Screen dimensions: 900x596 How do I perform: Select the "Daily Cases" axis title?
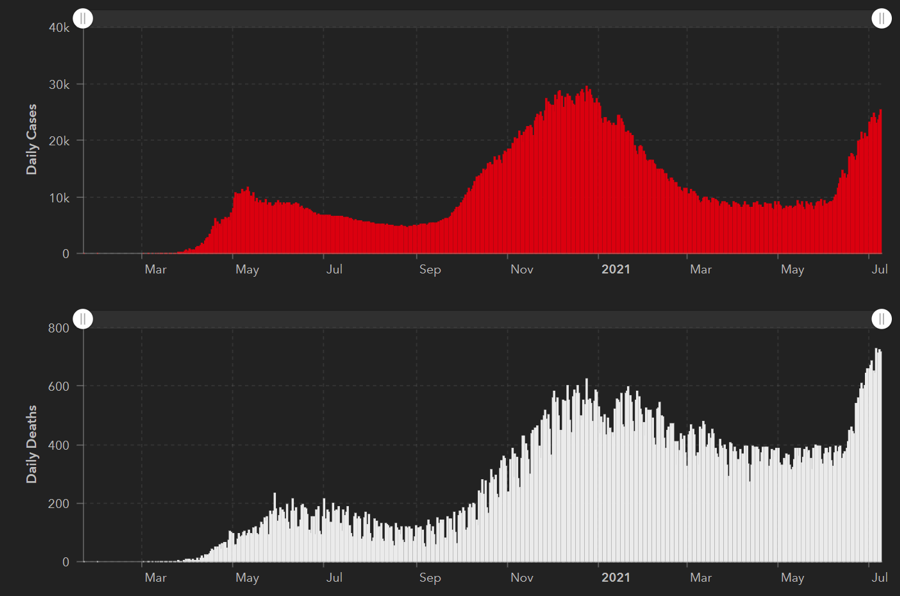[32, 140]
